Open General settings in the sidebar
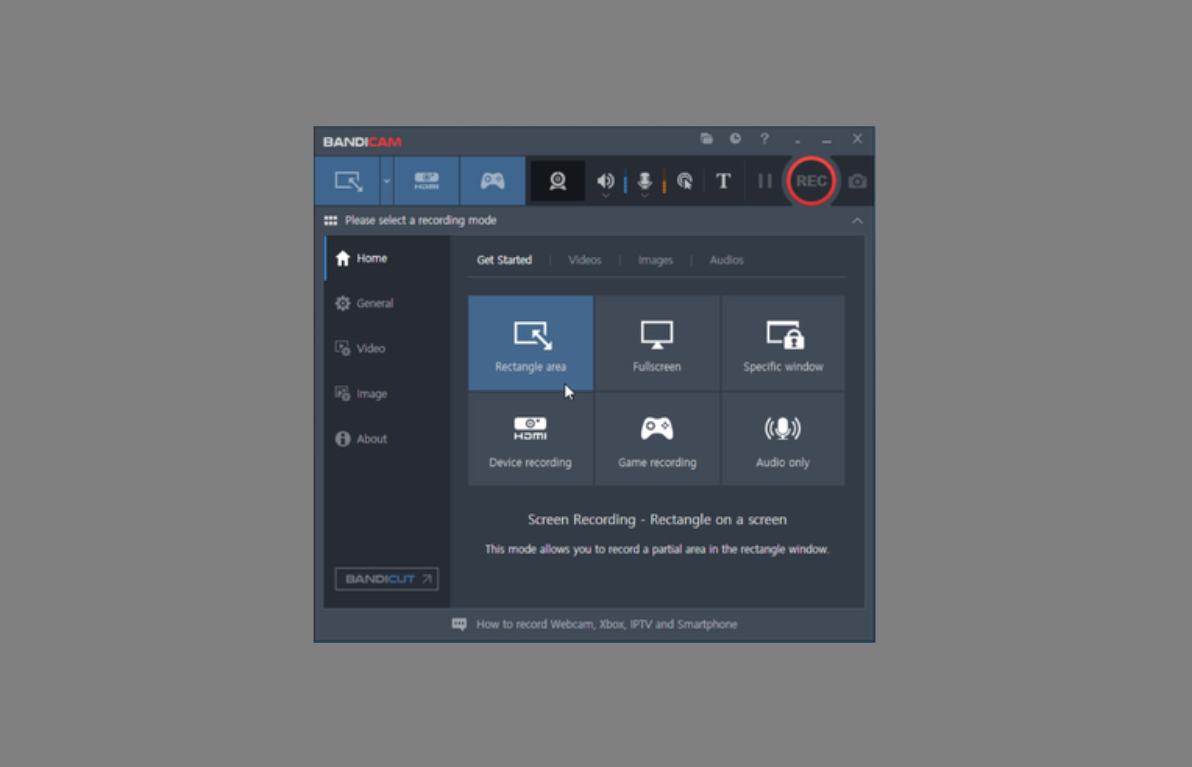Image resolution: width=1192 pixels, height=767 pixels. 388,303
